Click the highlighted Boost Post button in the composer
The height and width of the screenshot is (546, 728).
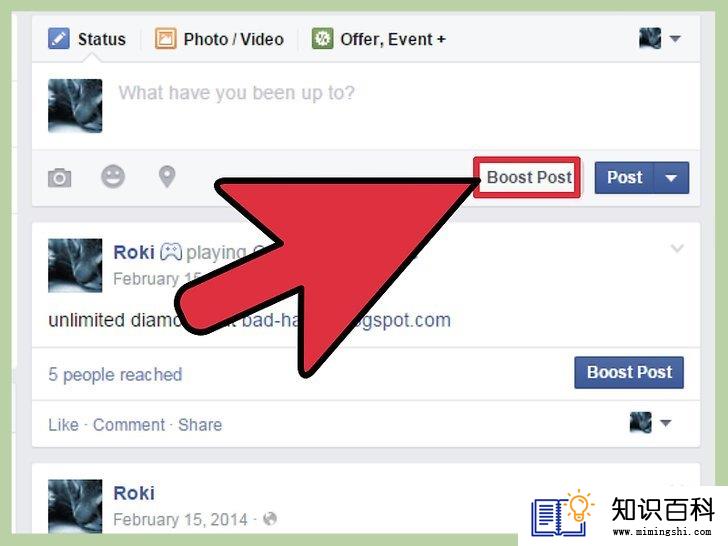(x=527, y=177)
